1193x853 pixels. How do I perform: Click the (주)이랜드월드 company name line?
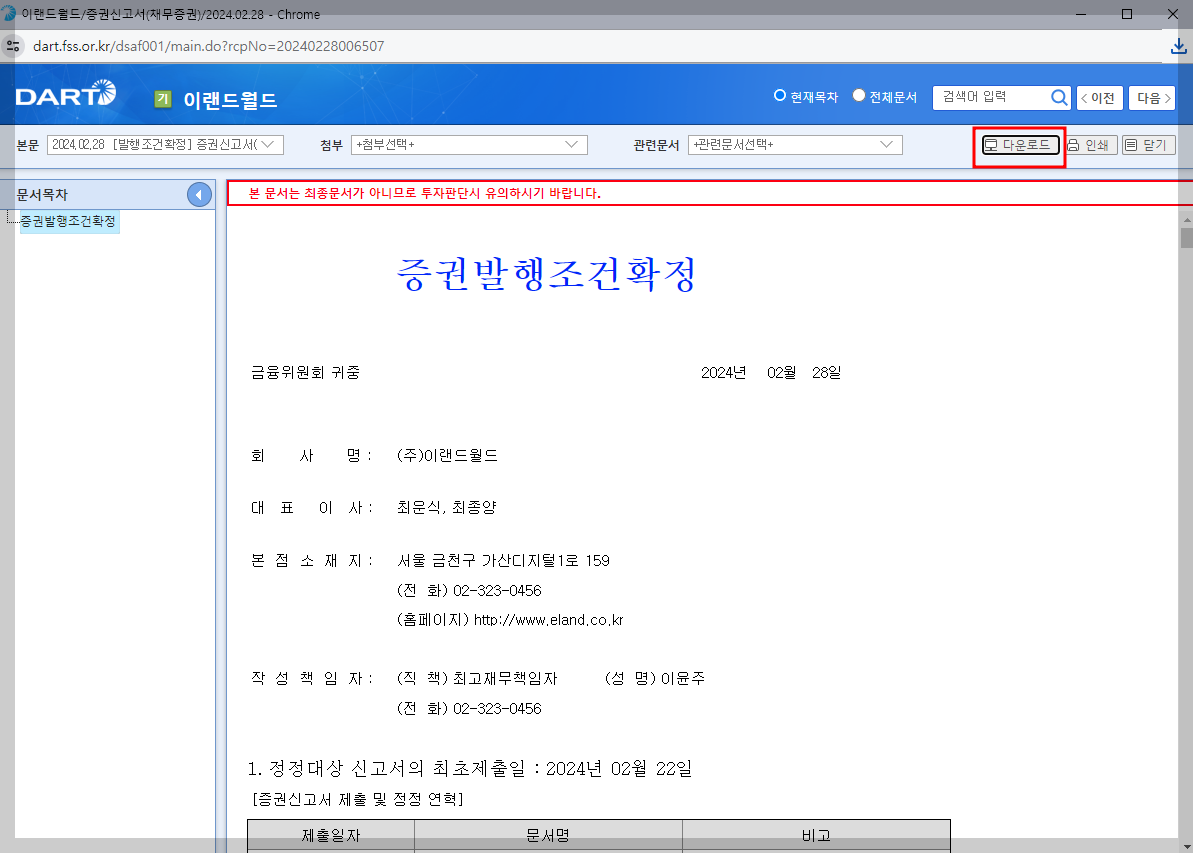[x=447, y=455]
